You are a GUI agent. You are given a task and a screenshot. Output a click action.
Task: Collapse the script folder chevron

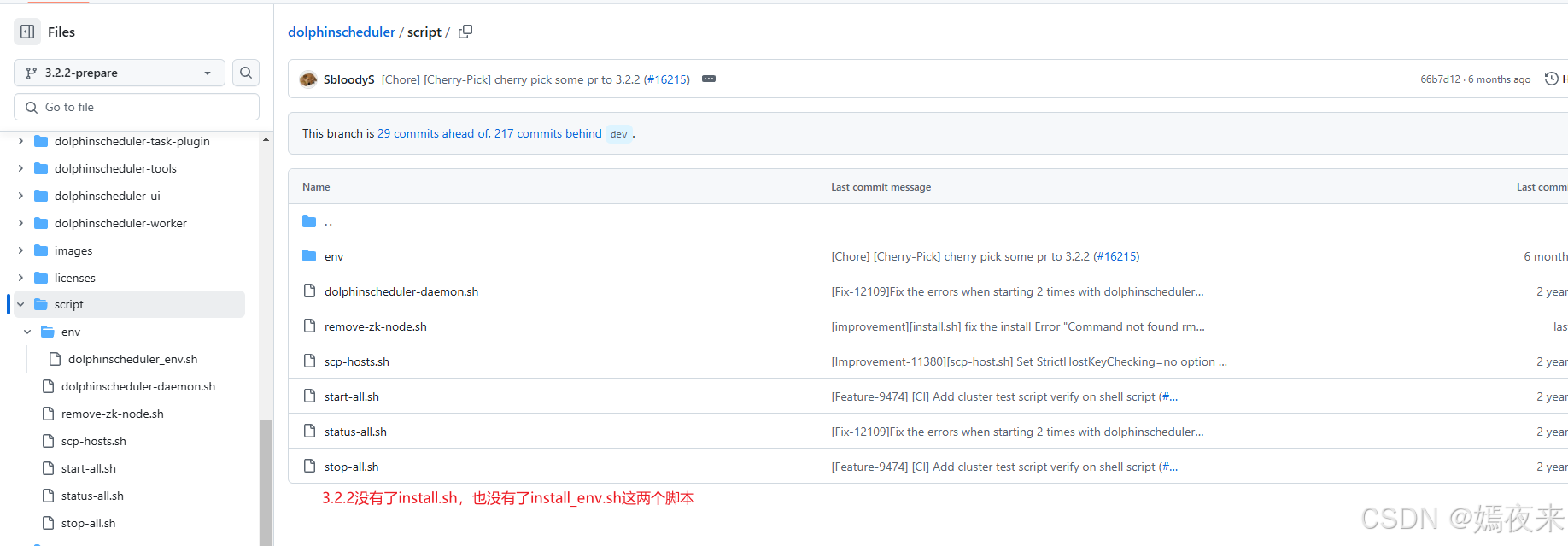tap(20, 304)
